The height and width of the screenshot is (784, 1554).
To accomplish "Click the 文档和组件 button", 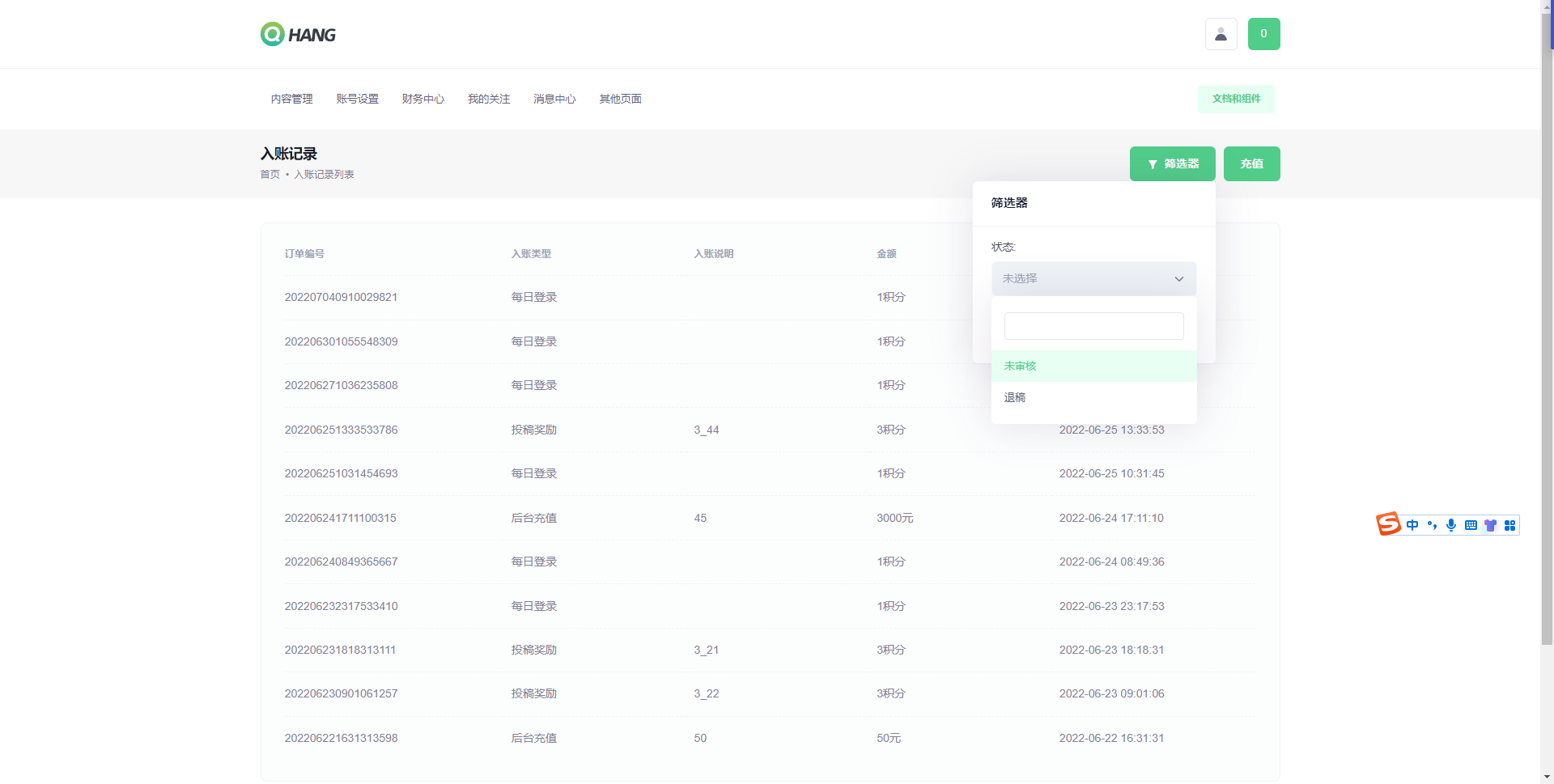I will 1236,99.
